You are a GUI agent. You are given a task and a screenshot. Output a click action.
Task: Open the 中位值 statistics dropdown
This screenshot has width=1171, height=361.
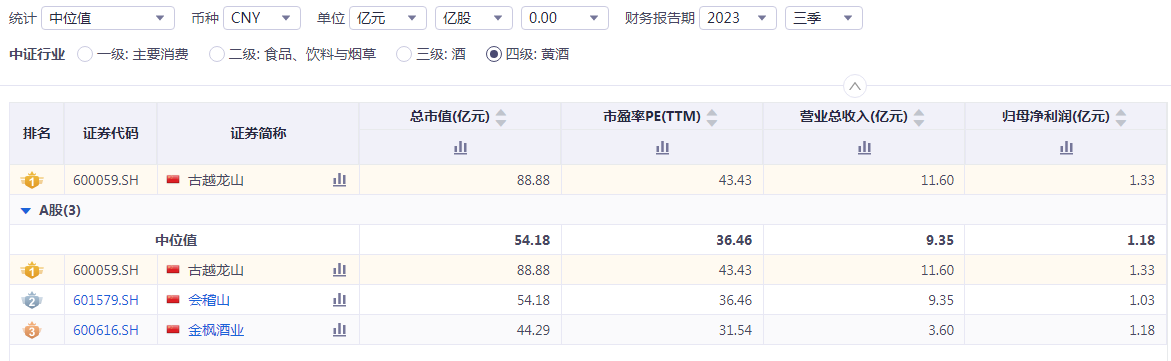coord(108,18)
